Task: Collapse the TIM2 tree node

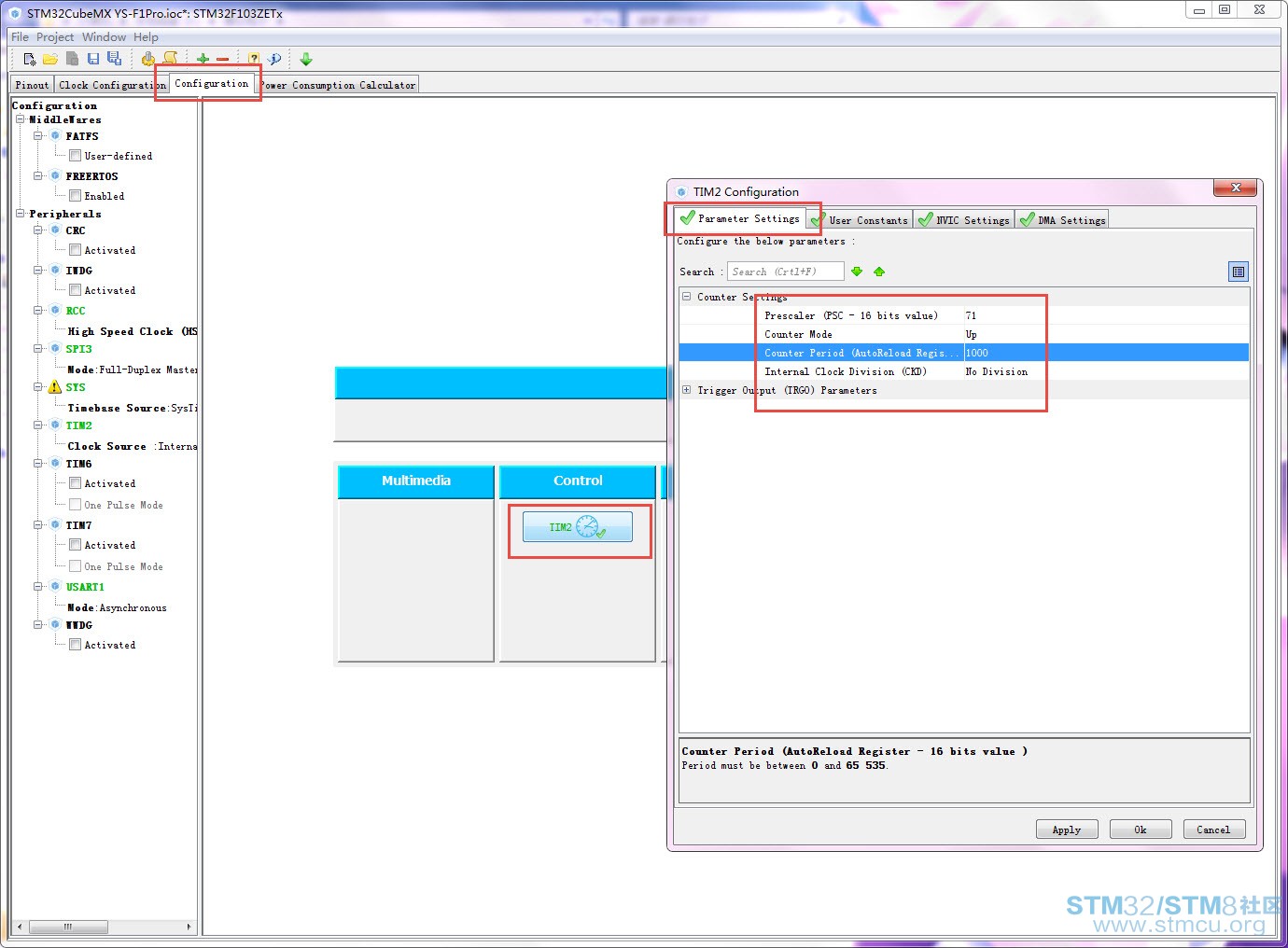Action: click(38, 425)
